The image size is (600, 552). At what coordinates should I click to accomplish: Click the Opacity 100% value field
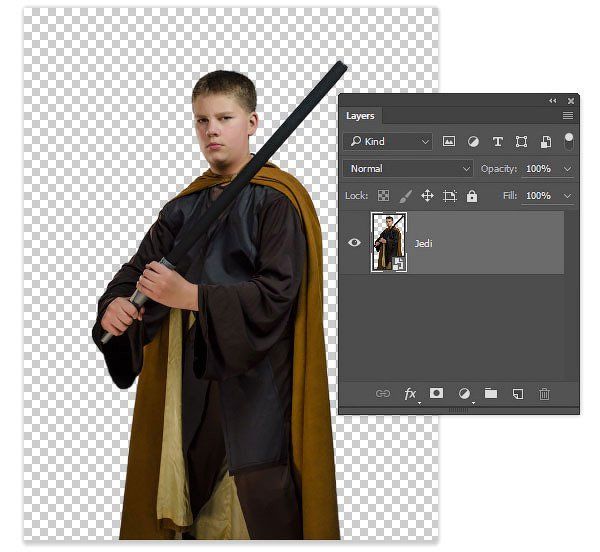539,169
